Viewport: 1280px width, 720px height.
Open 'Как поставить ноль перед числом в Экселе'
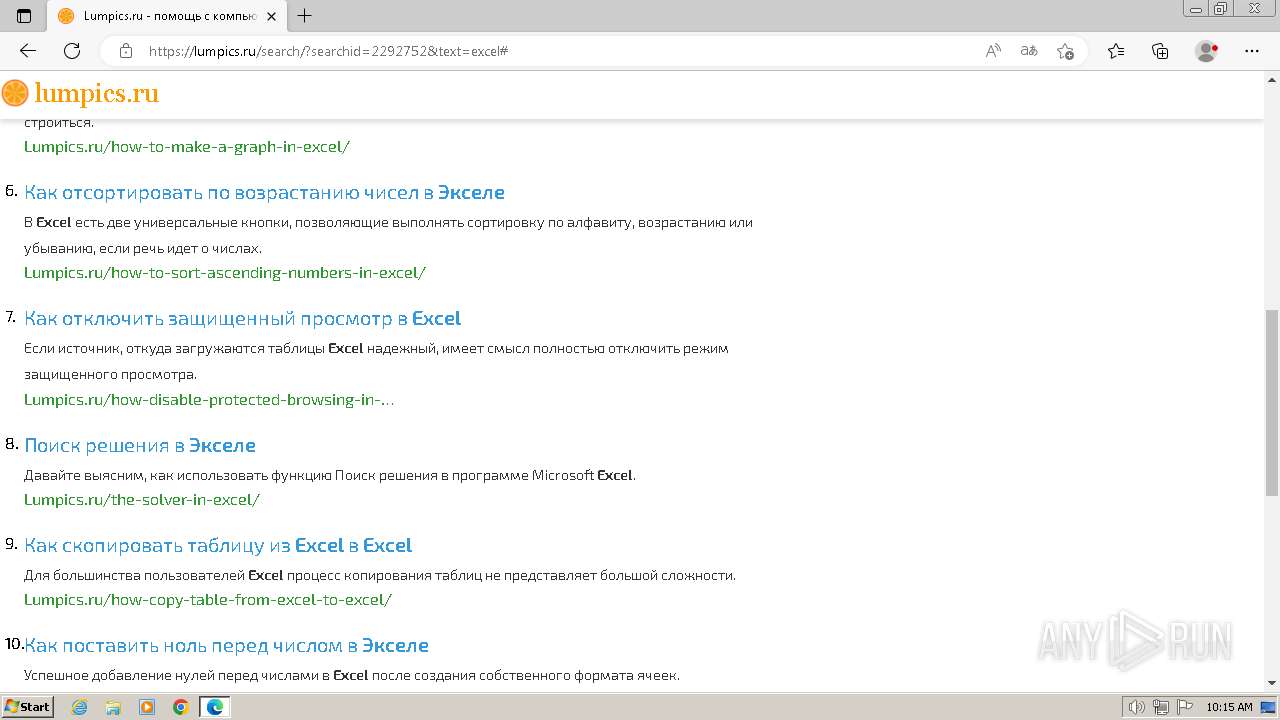coord(226,645)
